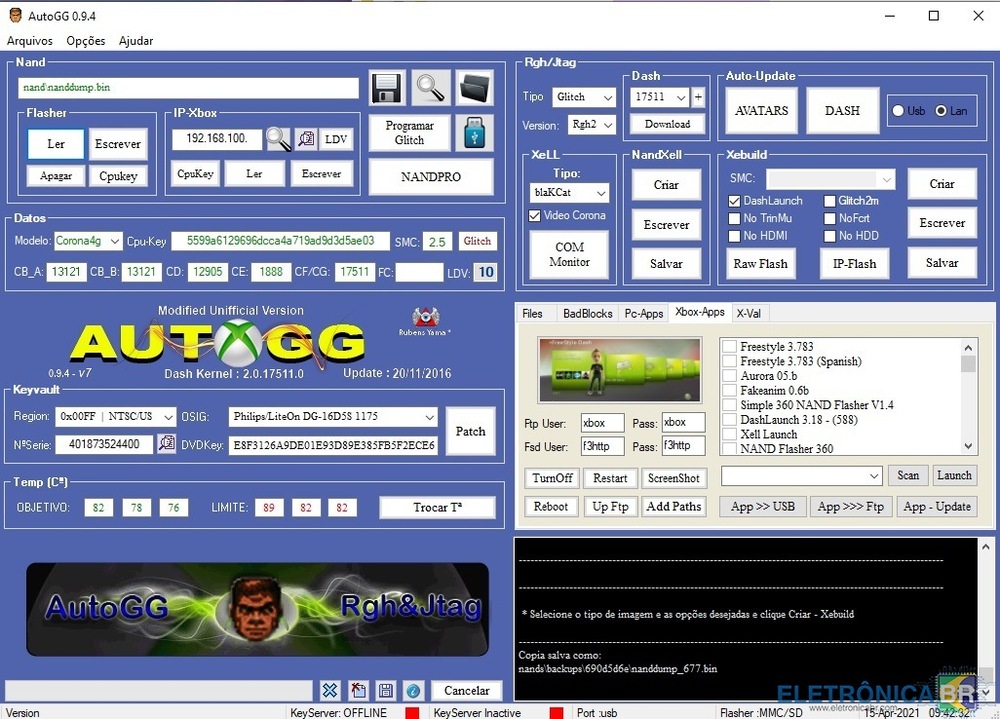Click the blue USB drive icon

(x=475, y=133)
